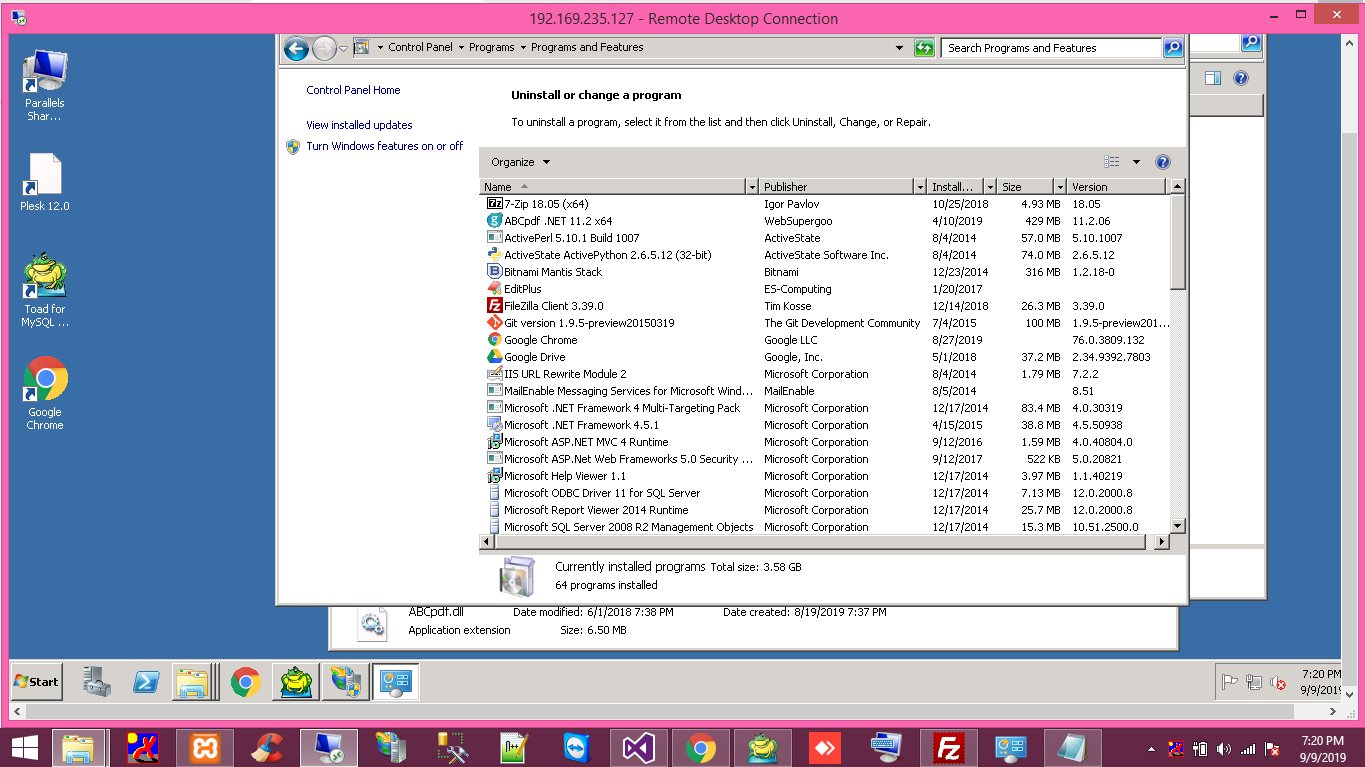Screen dimensions: 1365x767
Task: Click inside the Search Programs and Features field
Action: pos(1051,48)
